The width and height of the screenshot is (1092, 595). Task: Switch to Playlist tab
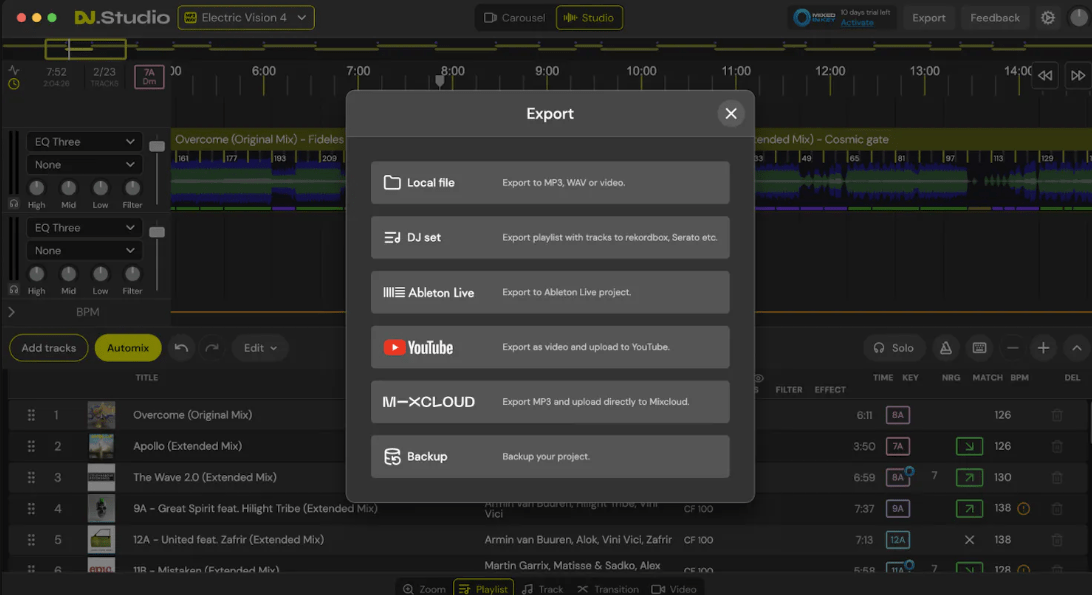[483, 589]
